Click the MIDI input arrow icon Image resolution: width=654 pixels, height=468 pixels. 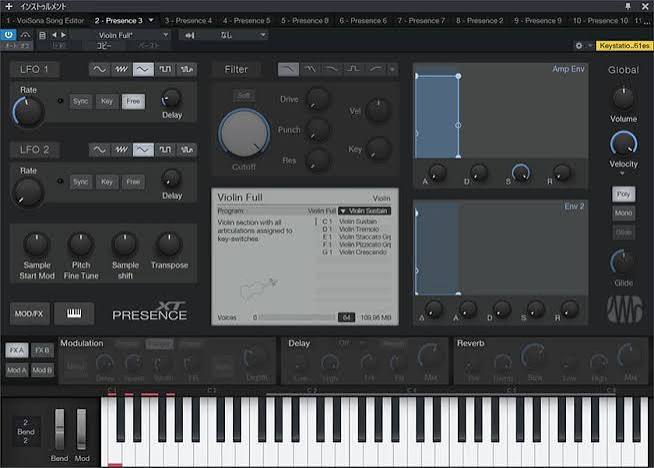(190, 35)
